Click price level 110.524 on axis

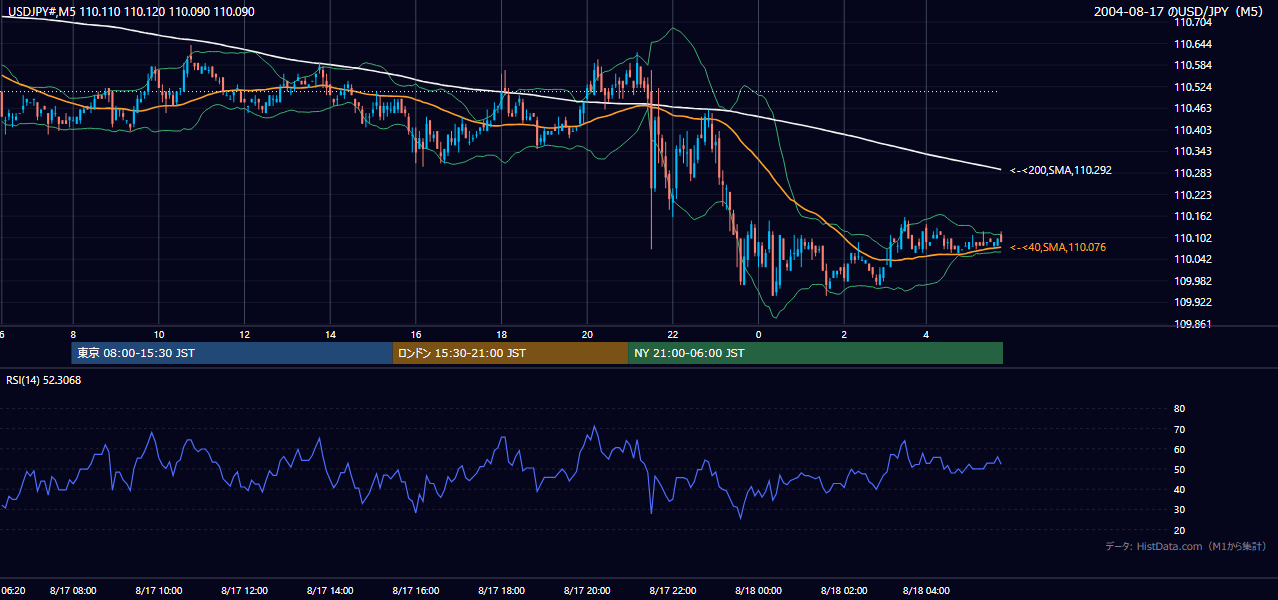click(1194, 87)
